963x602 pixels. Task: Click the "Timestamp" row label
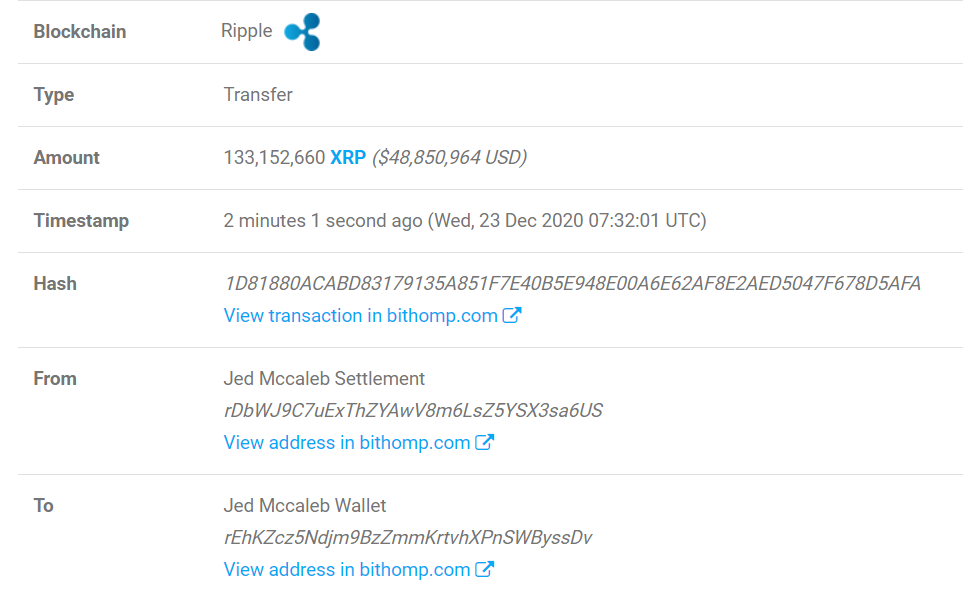81,221
